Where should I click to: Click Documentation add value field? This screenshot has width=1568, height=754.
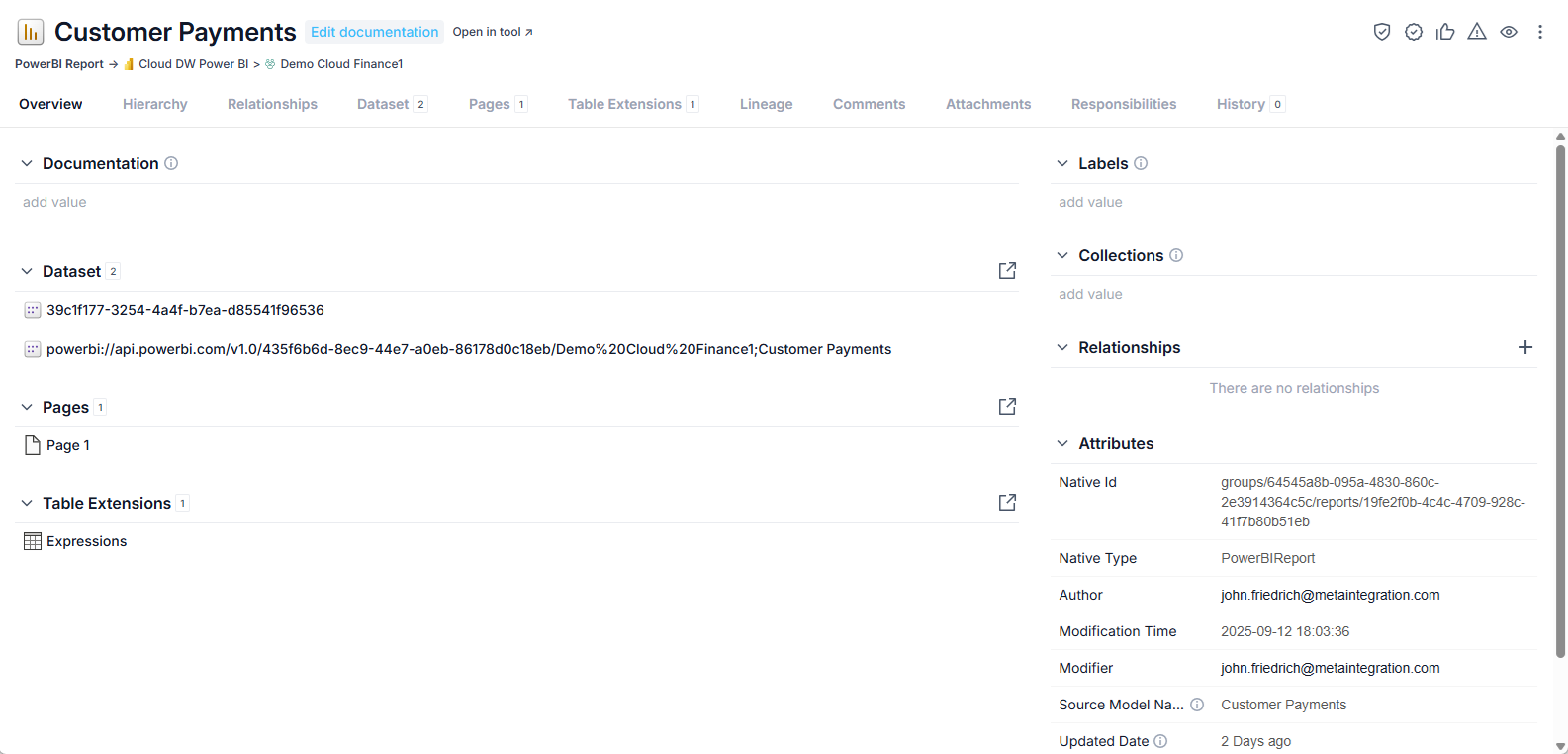pos(54,202)
